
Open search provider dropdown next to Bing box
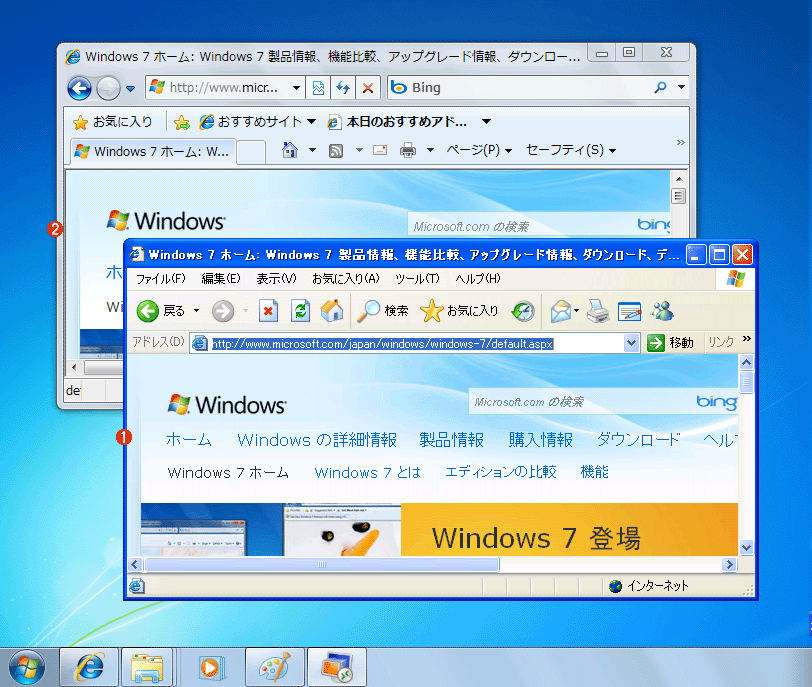pos(681,87)
